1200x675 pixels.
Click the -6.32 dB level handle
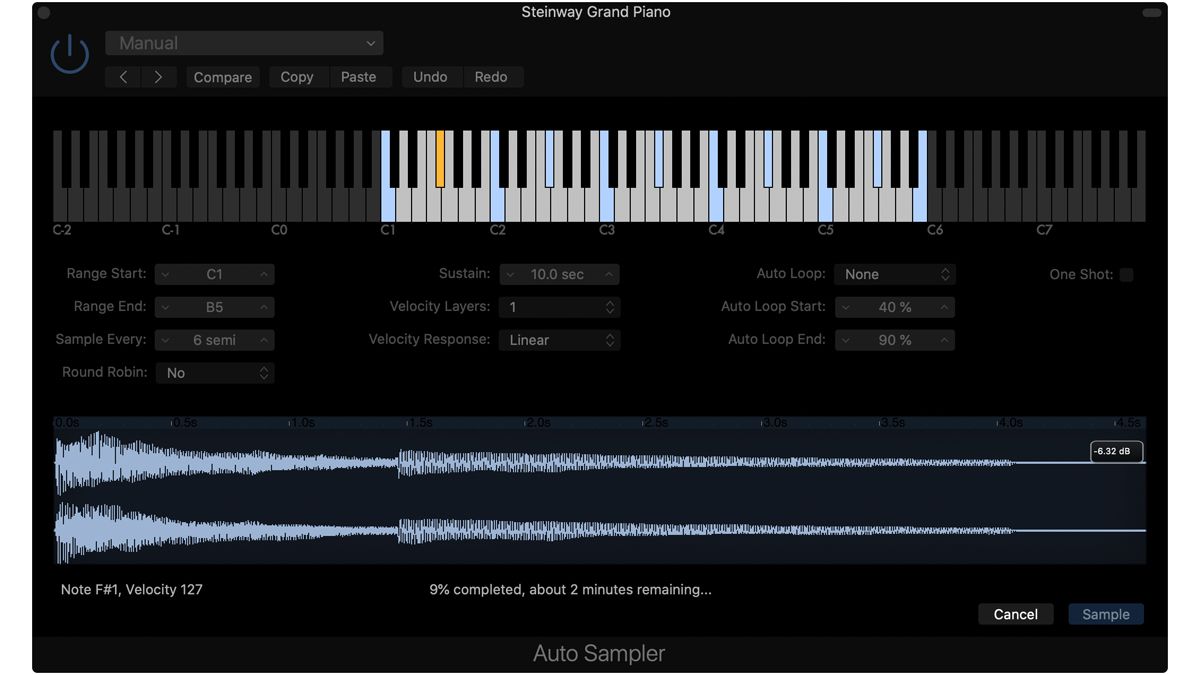point(1116,451)
